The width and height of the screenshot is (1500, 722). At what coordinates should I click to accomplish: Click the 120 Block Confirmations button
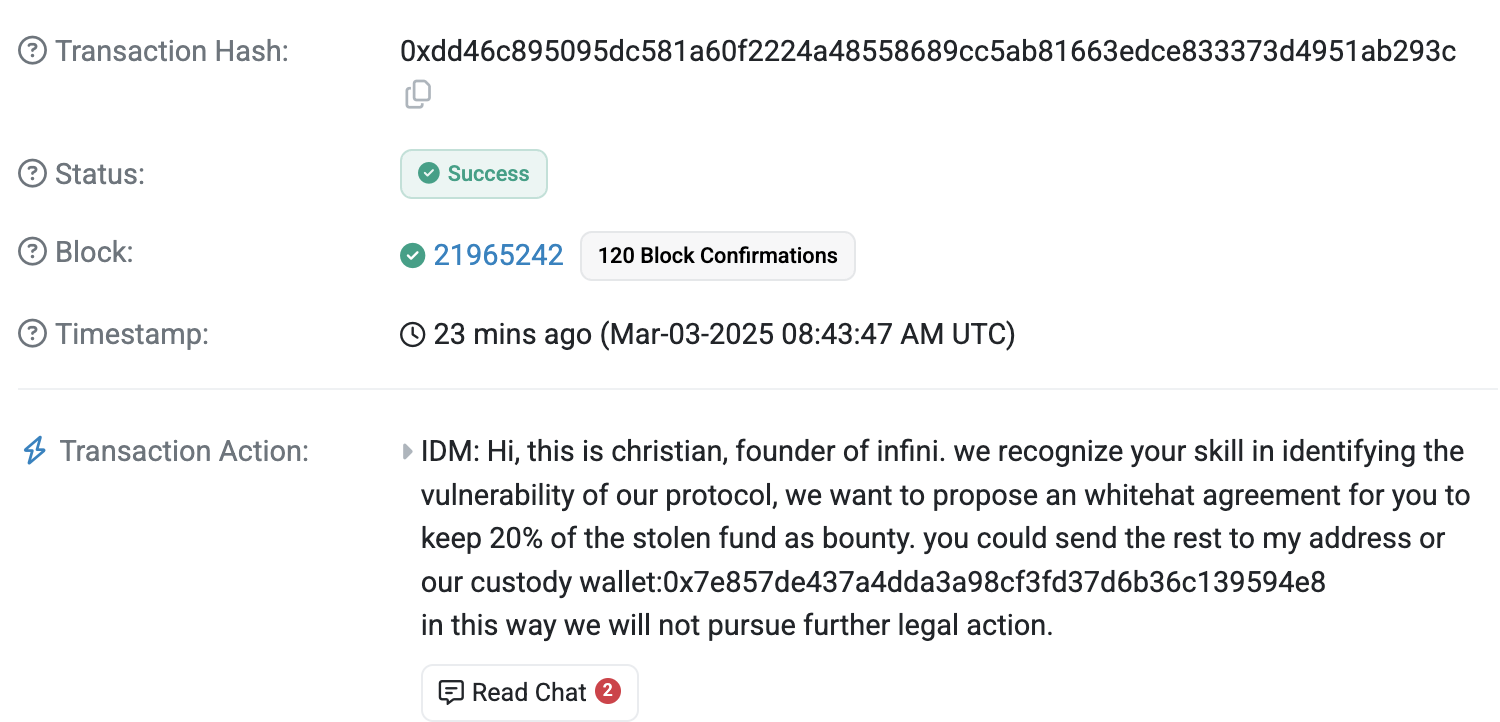[717, 256]
